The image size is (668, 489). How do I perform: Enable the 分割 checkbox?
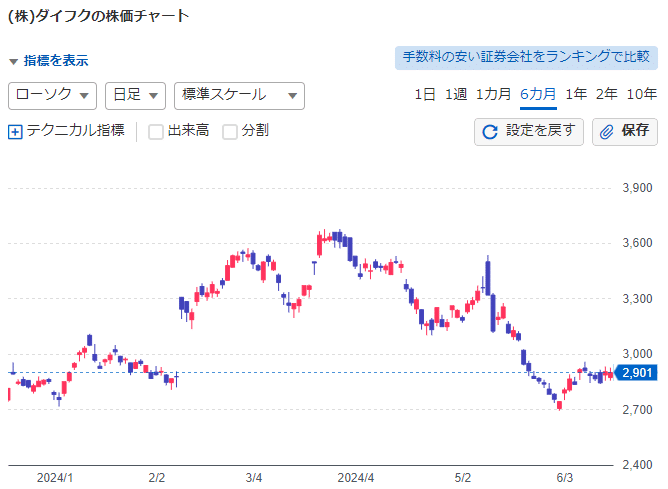pos(230,132)
